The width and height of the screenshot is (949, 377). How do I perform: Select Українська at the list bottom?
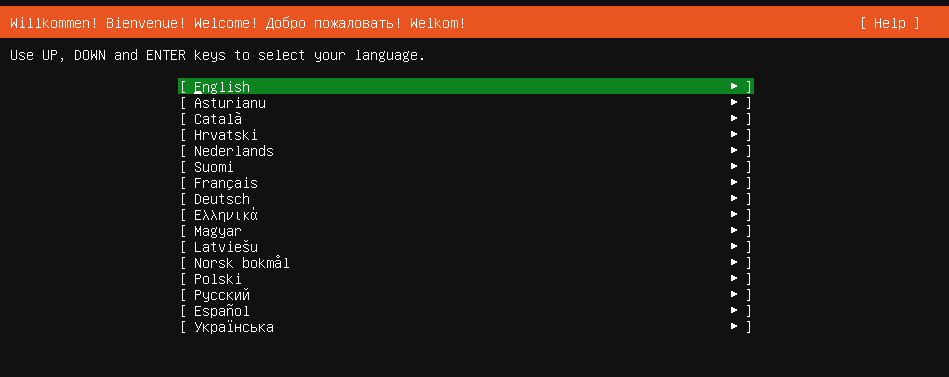(465, 327)
